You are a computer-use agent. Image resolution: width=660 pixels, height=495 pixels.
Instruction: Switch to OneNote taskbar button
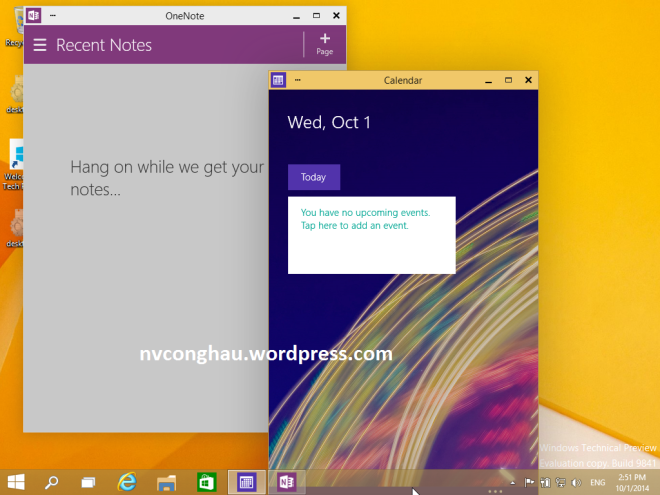pos(287,482)
